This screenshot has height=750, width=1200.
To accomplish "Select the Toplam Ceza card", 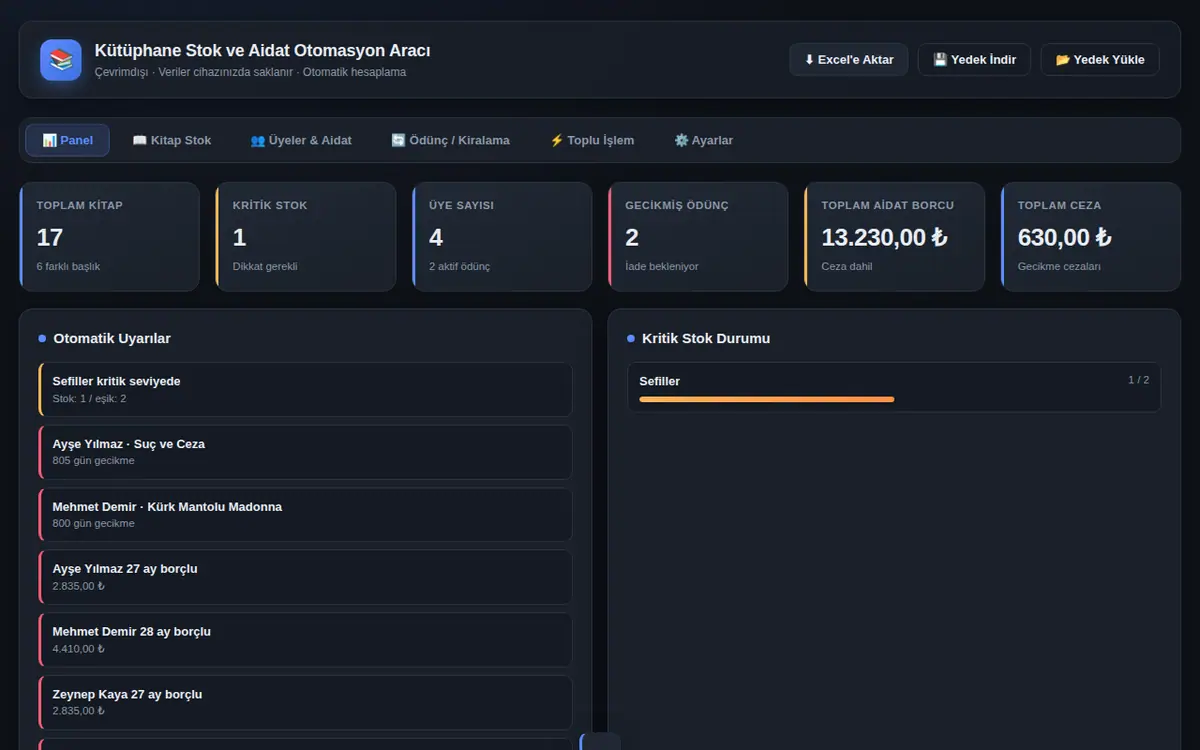I will click(1091, 237).
